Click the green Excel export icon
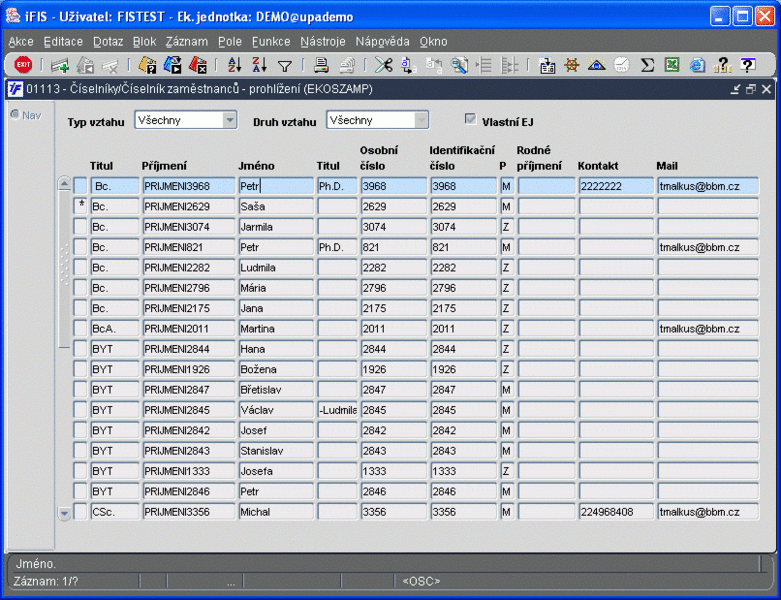This screenshot has height=600, width=781. 672,65
